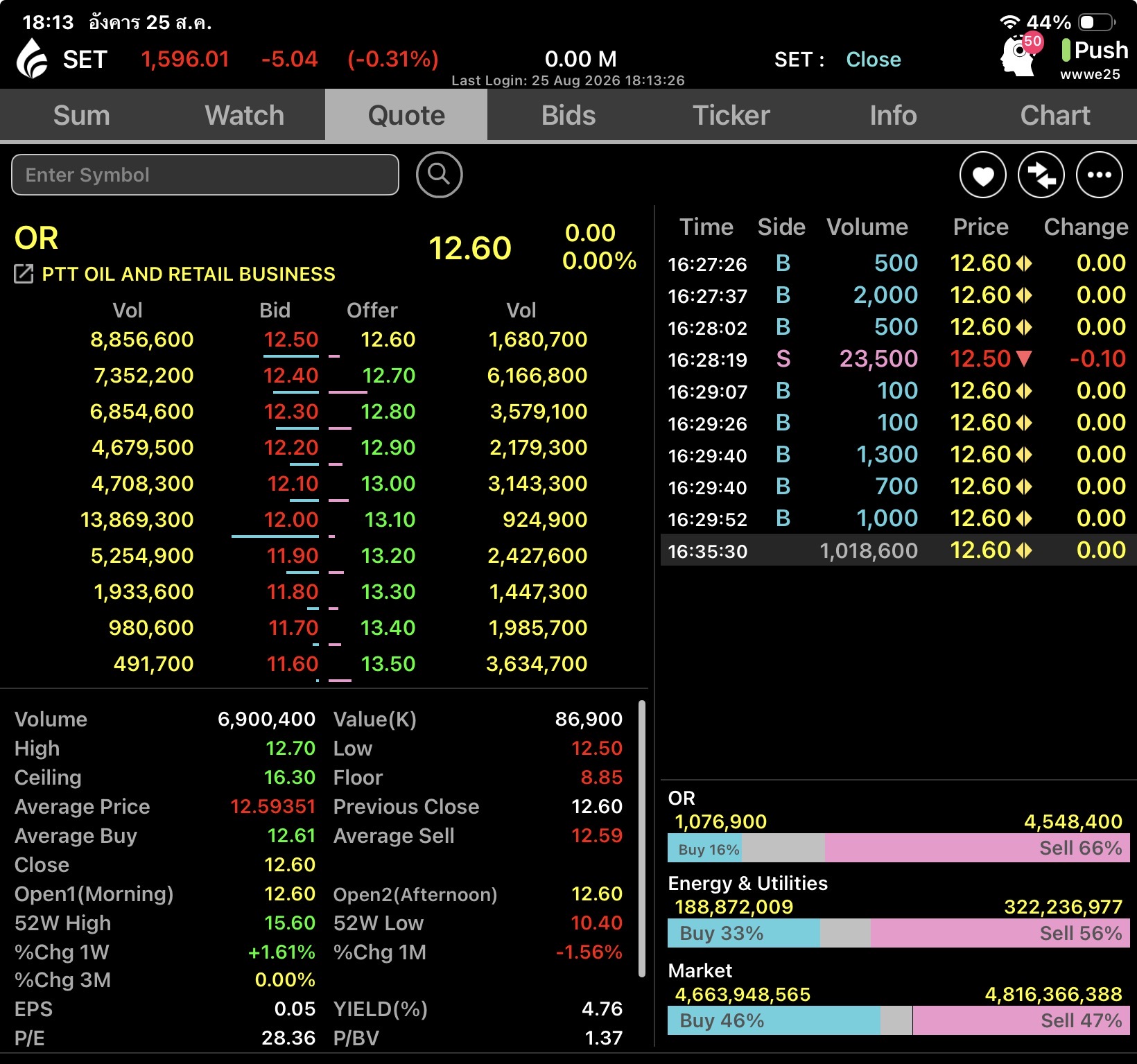Tap the Value(K) figure 86,900

pyautogui.click(x=589, y=719)
